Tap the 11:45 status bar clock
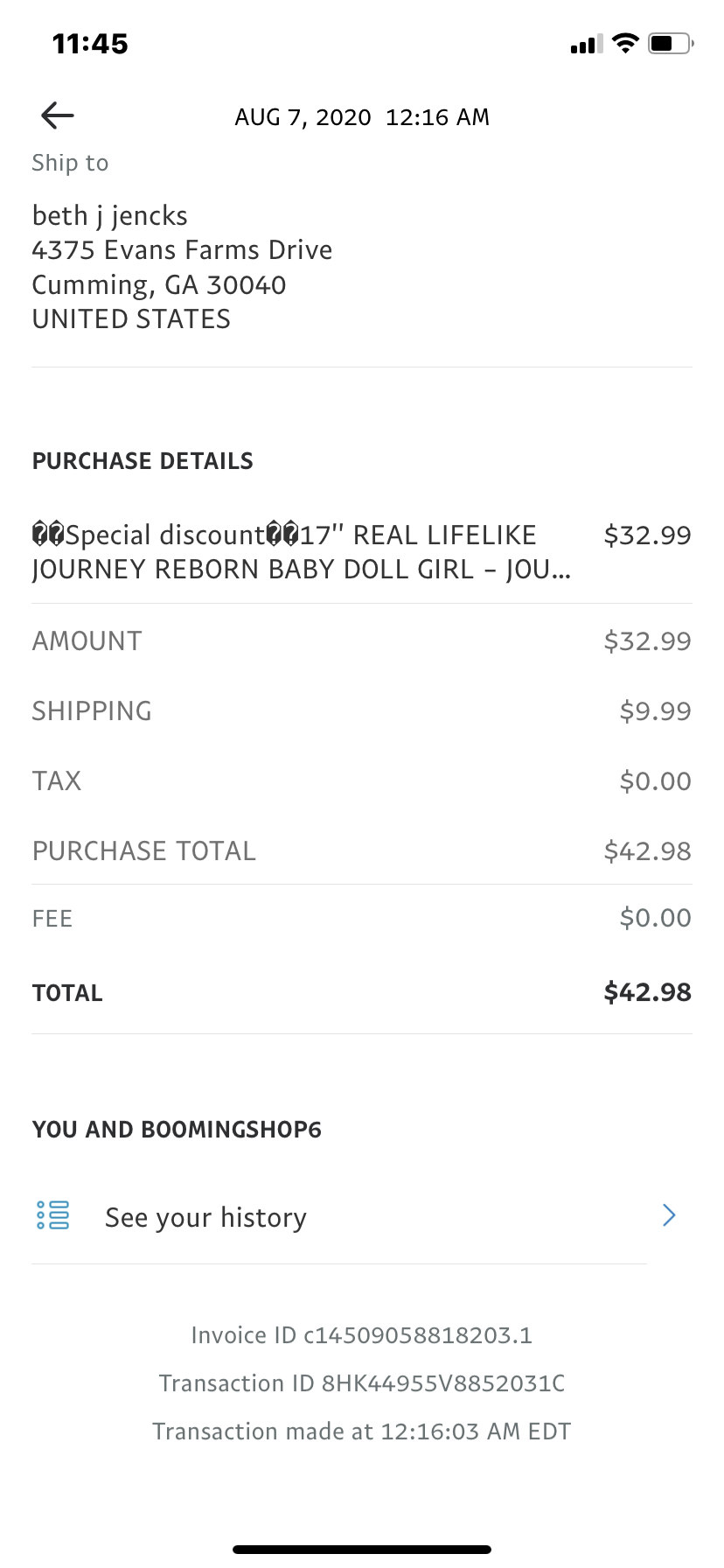The width and height of the screenshot is (724, 1568). pyautogui.click(x=90, y=44)
